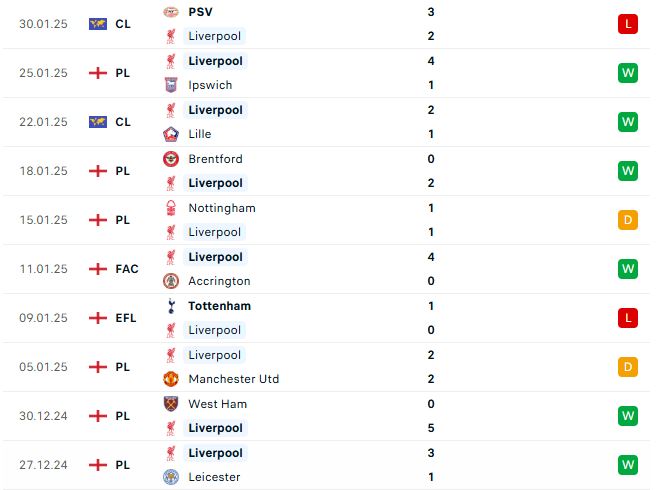Viewport: 658px width, 490px height.
Task: Click the Accrington club crest icon
Action: click(x=171, y=281)
